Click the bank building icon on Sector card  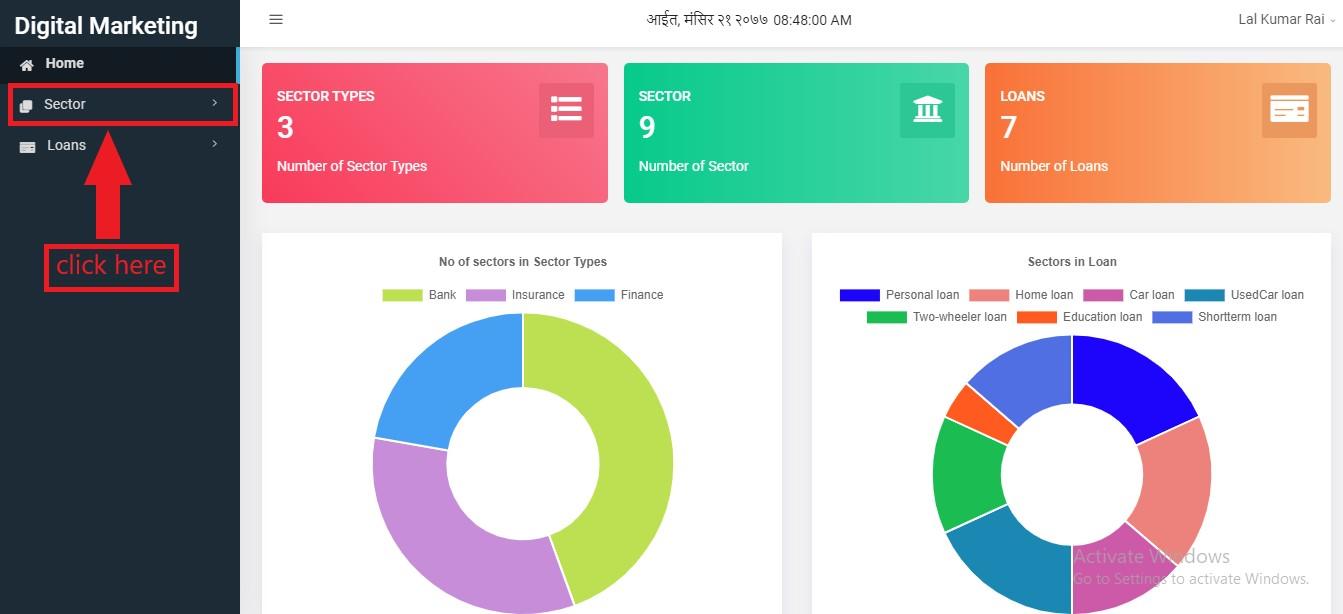tap(927, 110)
